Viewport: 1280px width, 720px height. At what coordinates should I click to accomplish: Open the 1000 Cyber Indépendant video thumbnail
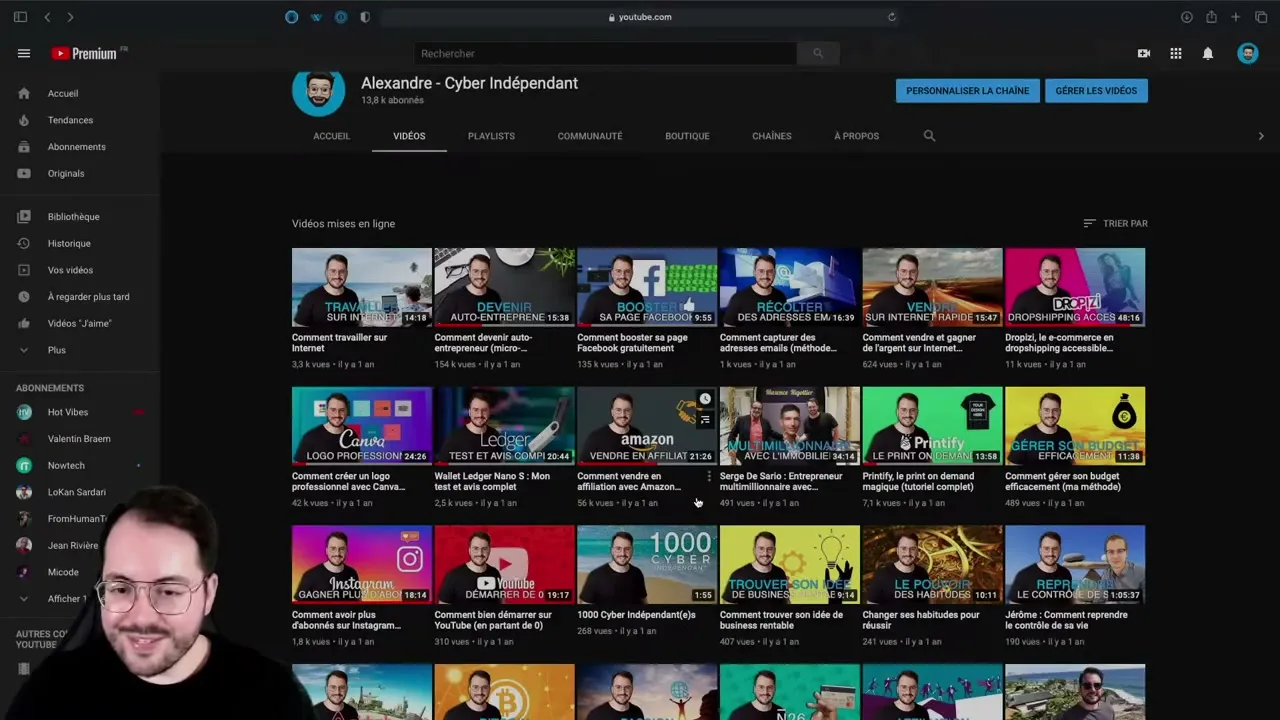coord(647,563)
